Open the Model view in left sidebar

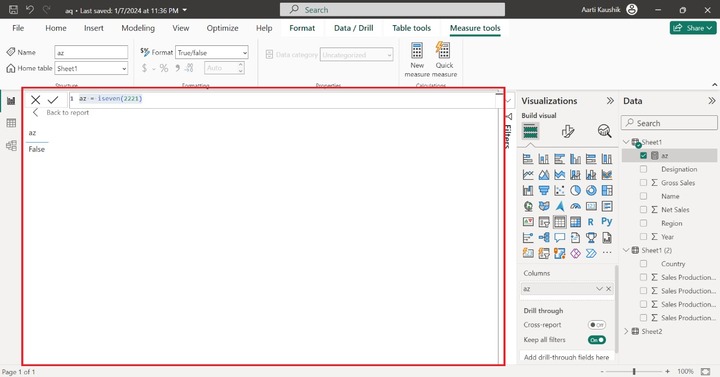(x=11, y=146)
